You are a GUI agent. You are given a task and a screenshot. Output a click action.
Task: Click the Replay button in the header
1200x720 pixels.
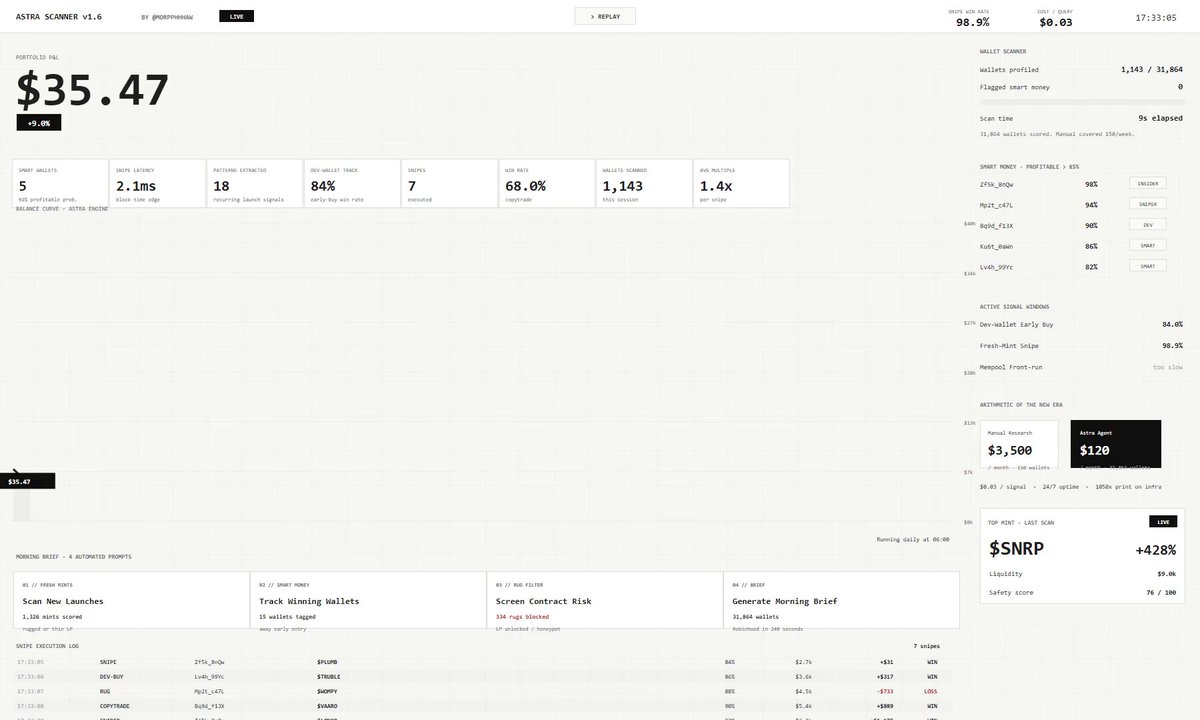click(605, 16)
